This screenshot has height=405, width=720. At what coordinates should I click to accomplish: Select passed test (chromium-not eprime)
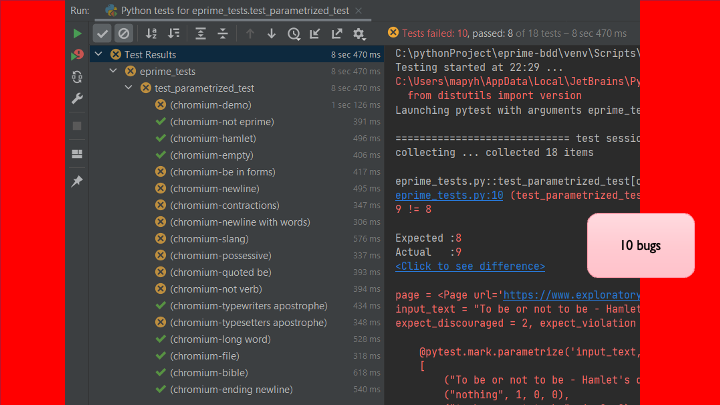tap(222, 122)
